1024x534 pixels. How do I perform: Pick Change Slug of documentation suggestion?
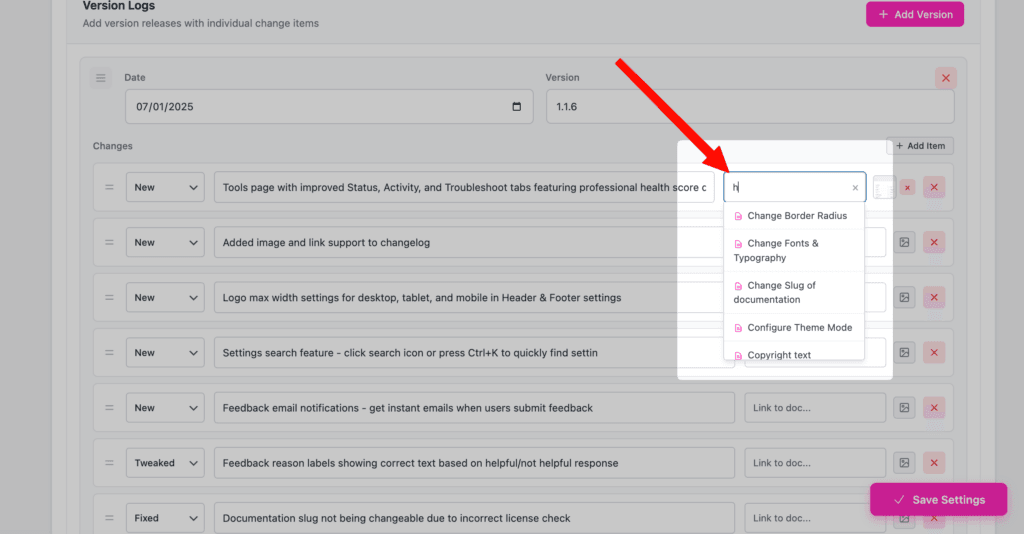pyautogui.click(x=780, y=292)
